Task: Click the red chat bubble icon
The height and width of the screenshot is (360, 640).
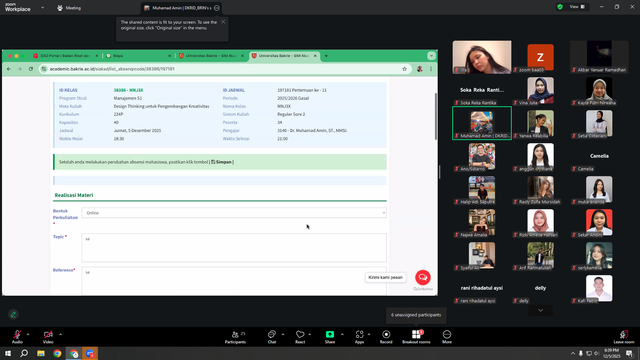Action: [x=423, y=278]
